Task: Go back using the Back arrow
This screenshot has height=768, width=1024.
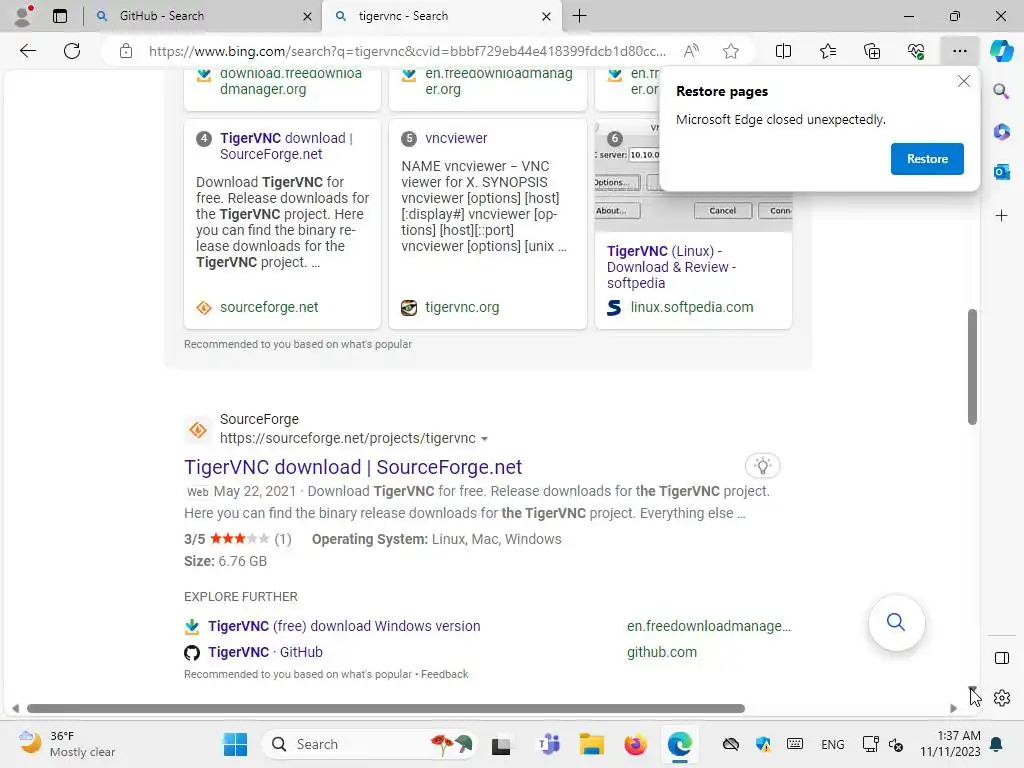Action: (27, 51)
